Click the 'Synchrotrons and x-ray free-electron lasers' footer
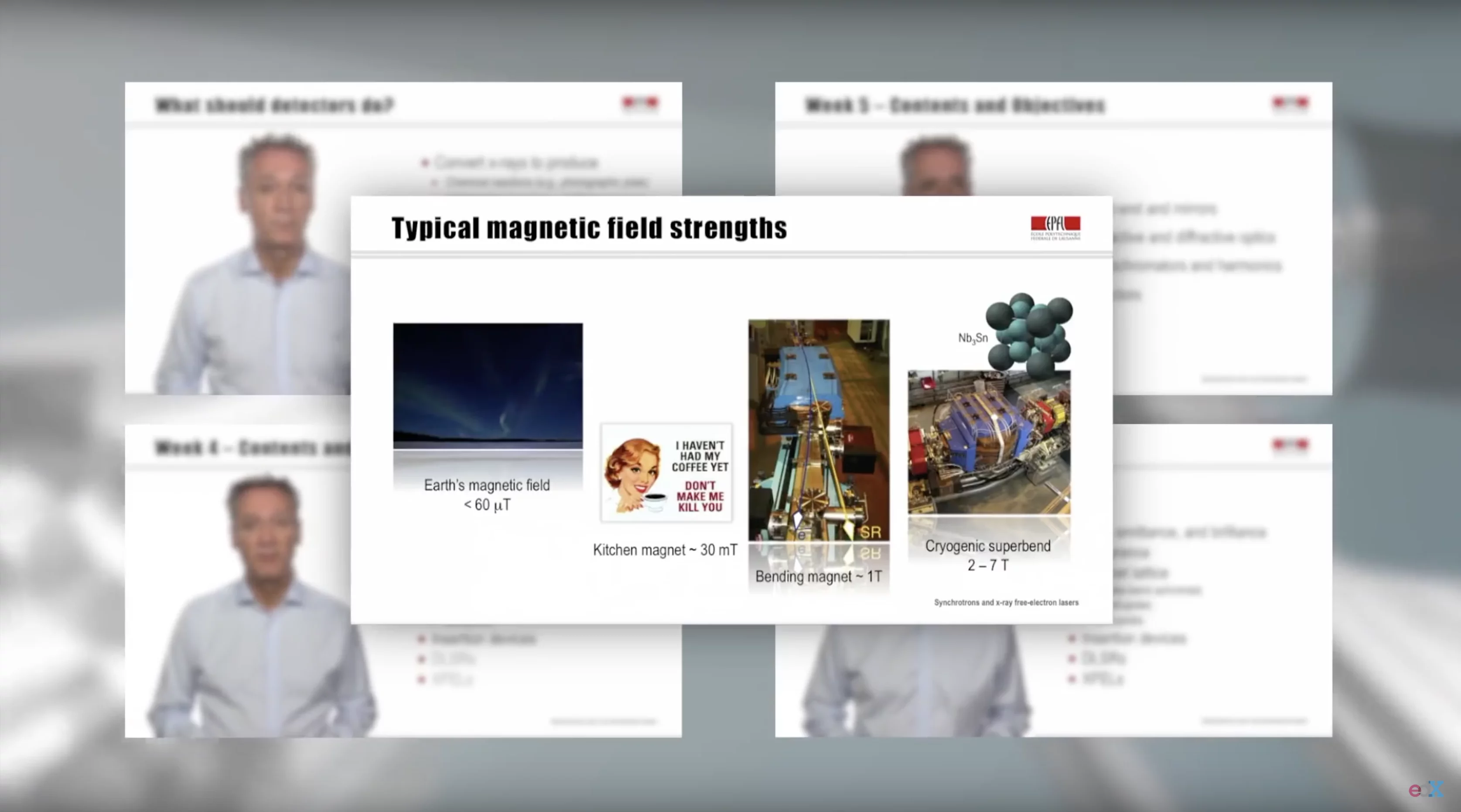The image size is (1461, 812). 1006,602
